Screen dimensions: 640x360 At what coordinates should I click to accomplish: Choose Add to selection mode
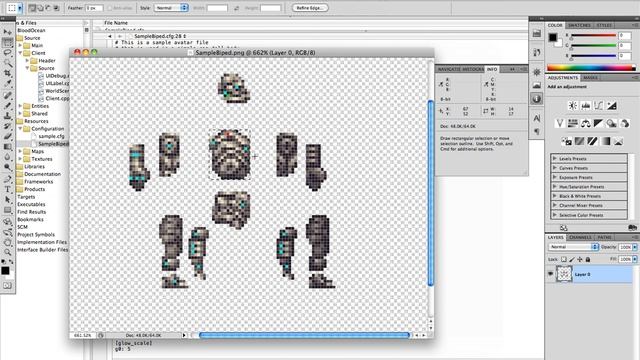[40, 8]
